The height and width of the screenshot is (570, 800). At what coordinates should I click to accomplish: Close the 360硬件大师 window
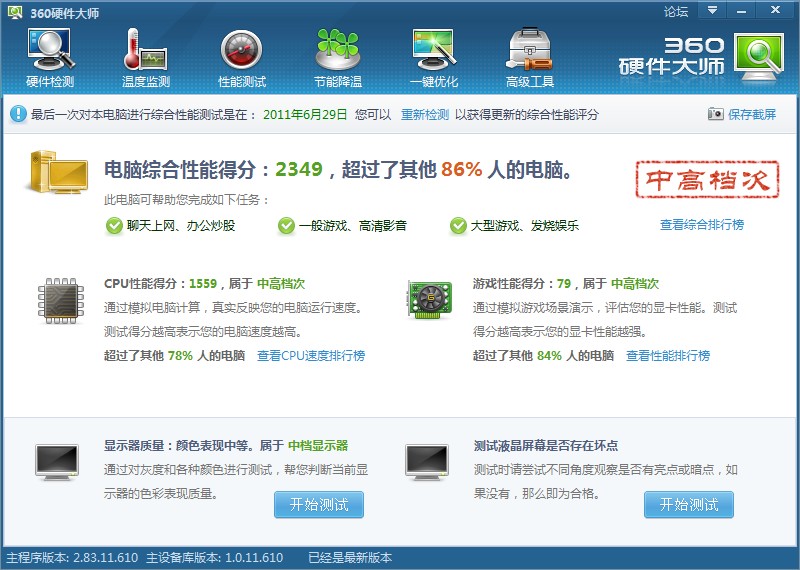[x=776, y=10]
